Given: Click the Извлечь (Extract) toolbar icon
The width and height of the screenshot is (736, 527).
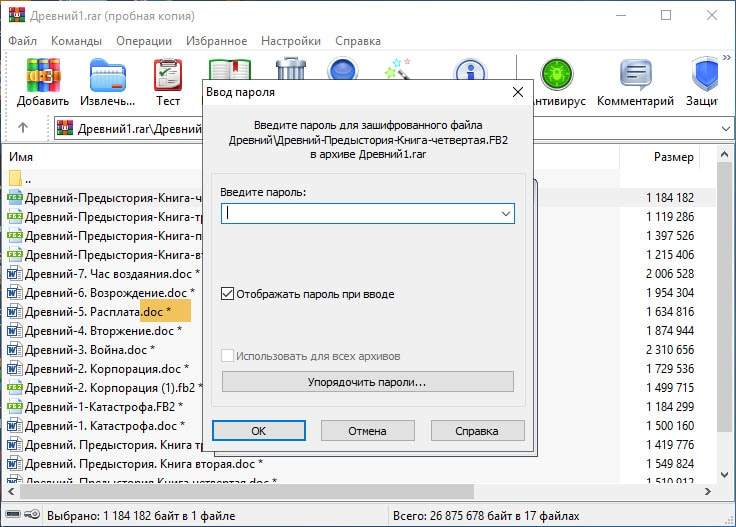Looking at the screenshot, I should [107, 75].
